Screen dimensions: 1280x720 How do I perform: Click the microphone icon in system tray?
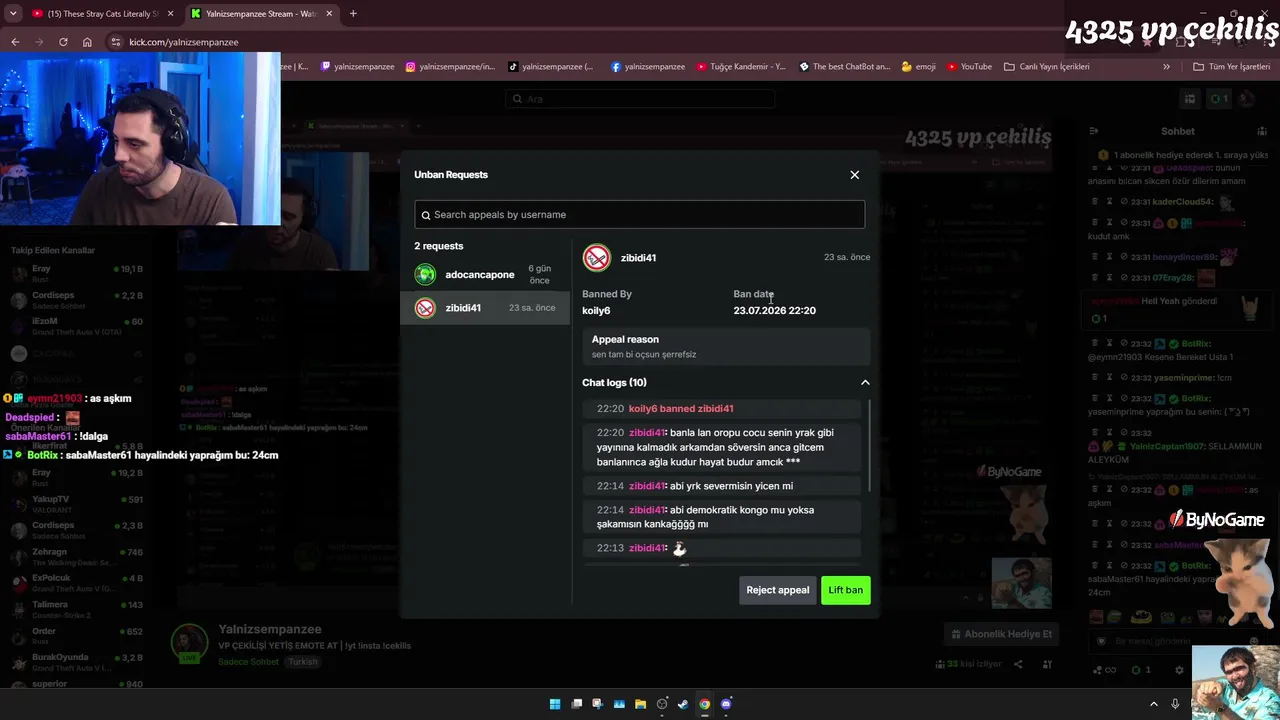click(1175, 704)
